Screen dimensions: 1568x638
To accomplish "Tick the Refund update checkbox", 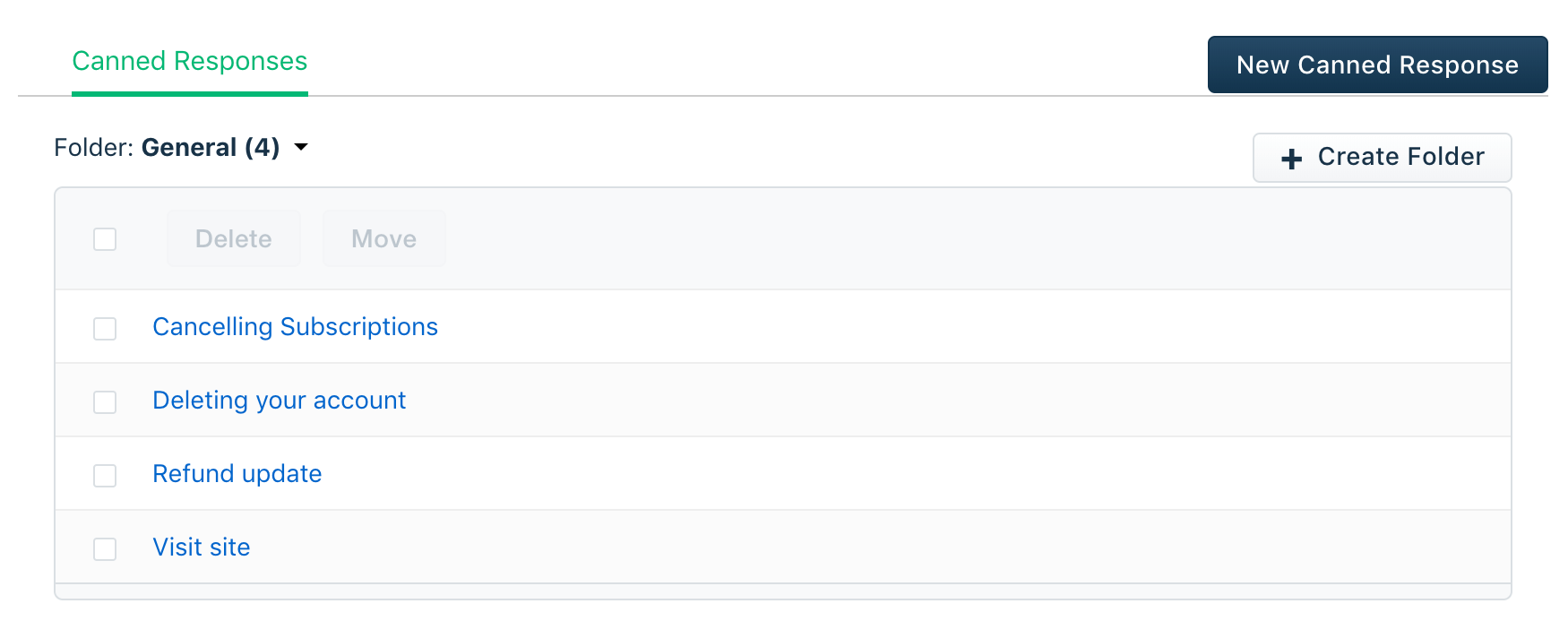I will (105, 476).
